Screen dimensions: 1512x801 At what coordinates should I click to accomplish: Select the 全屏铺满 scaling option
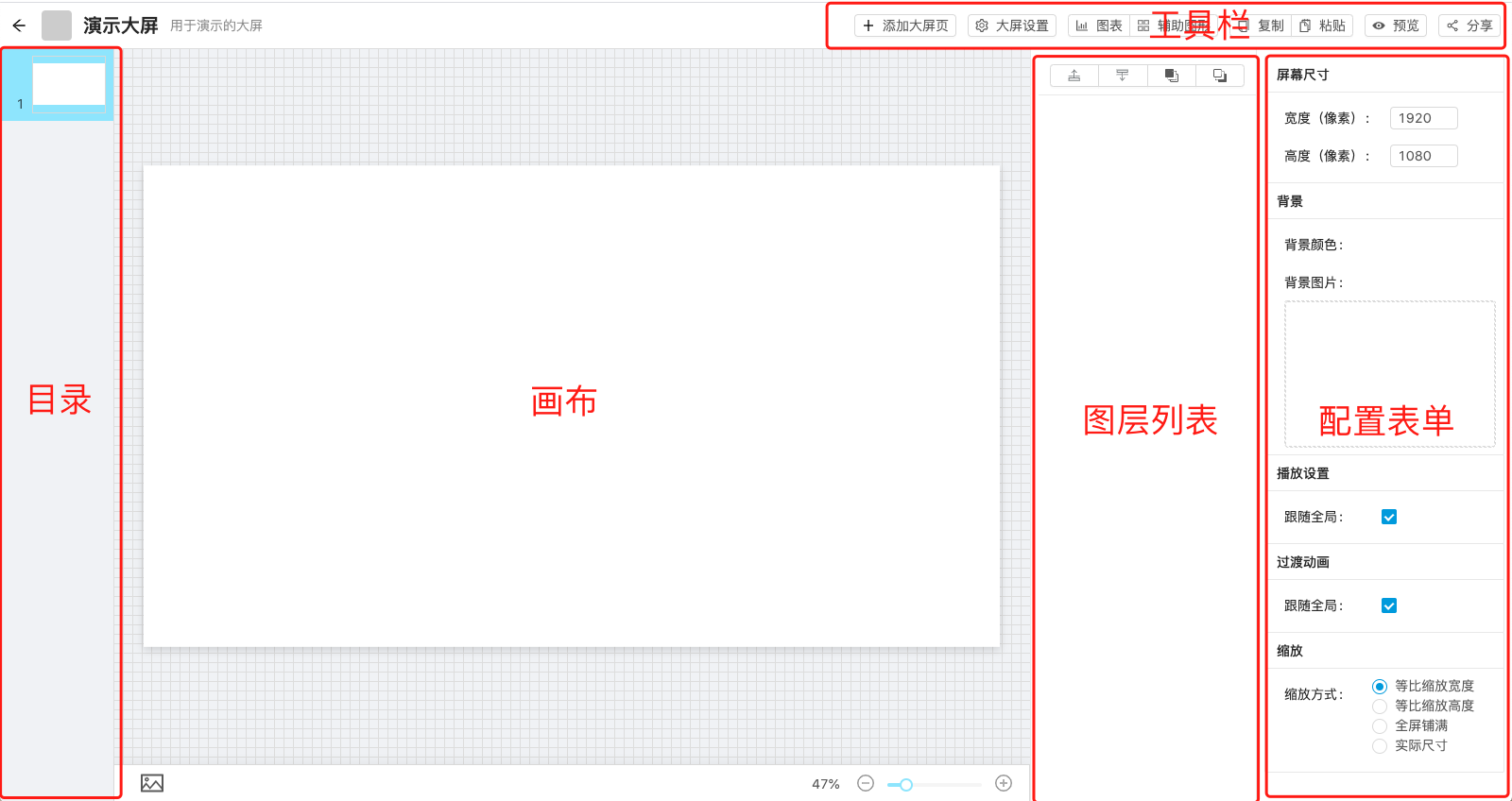click(1380, 726)
